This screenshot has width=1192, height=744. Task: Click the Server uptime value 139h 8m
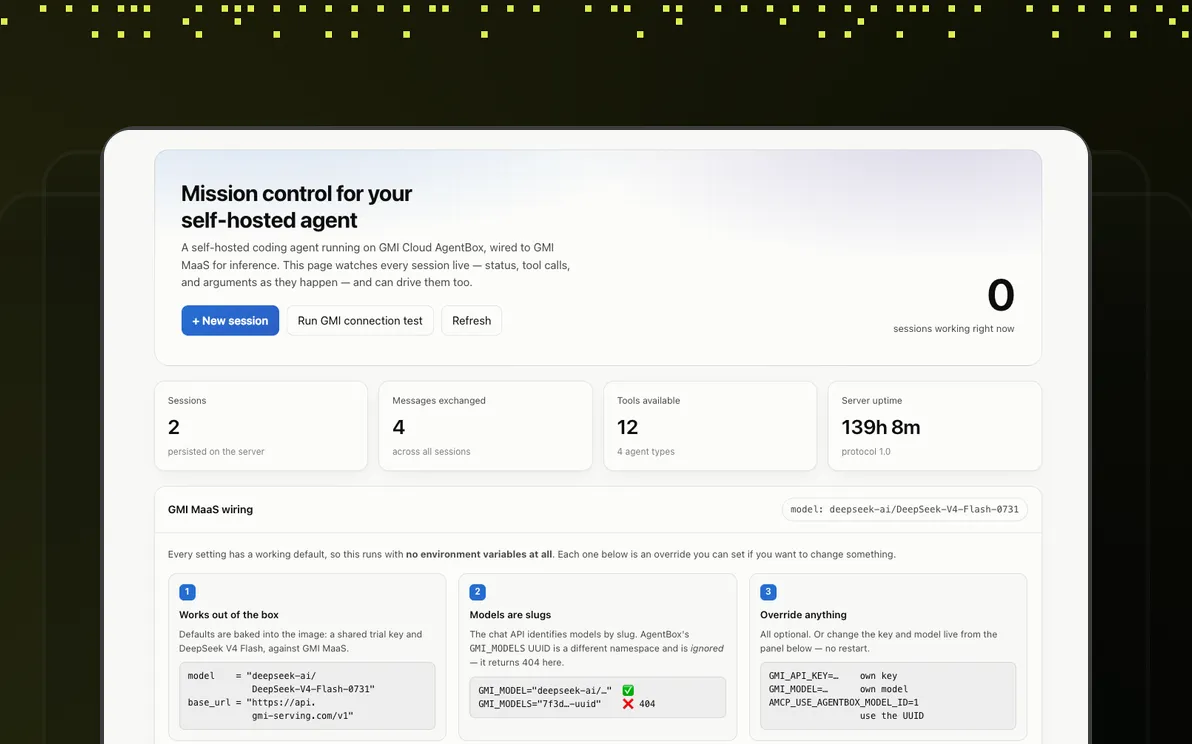[x=880, y=427]
